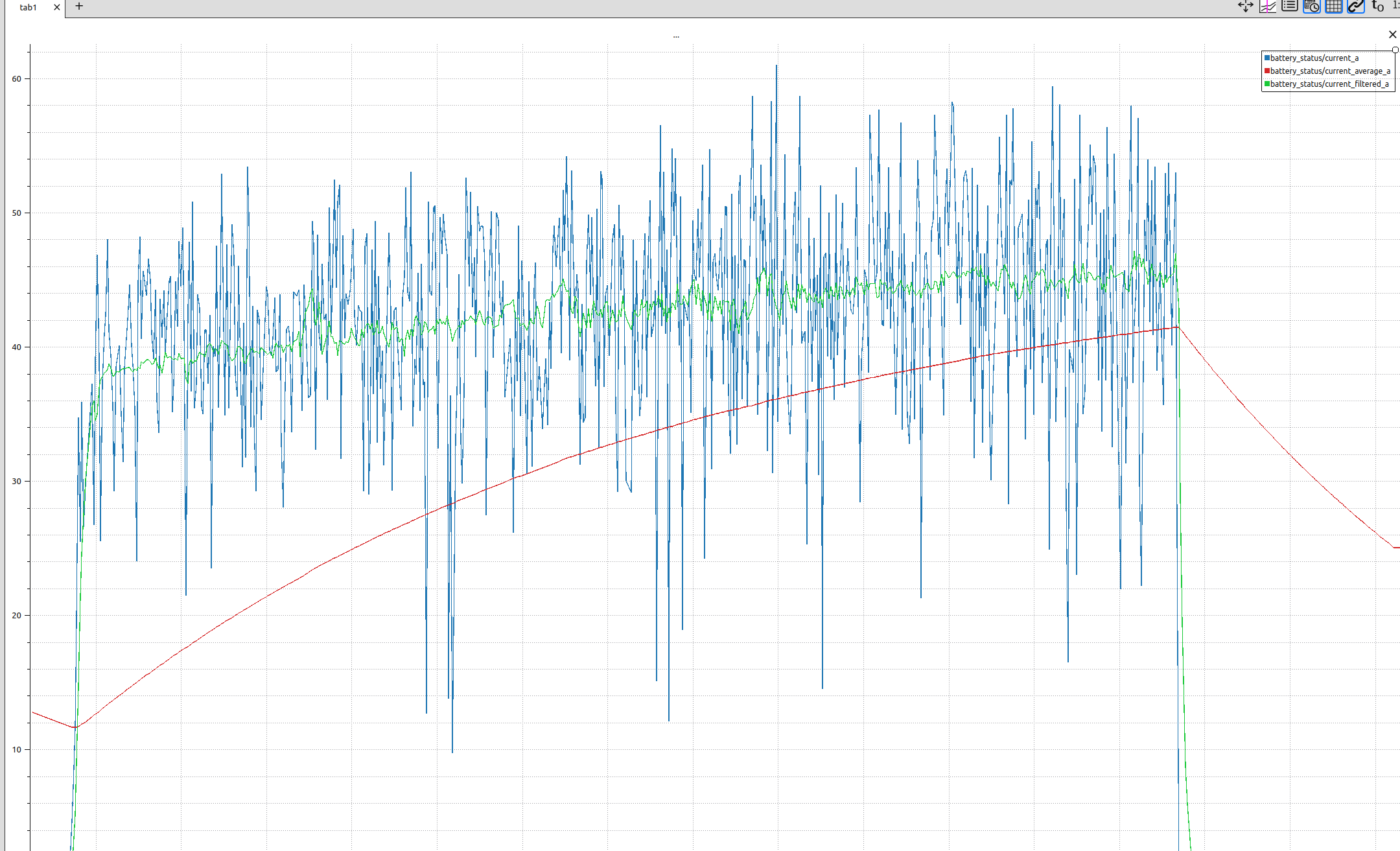Click the blue current_a color swatch
Viewport: 1400px width, 851px height.
pos(1267,58)
